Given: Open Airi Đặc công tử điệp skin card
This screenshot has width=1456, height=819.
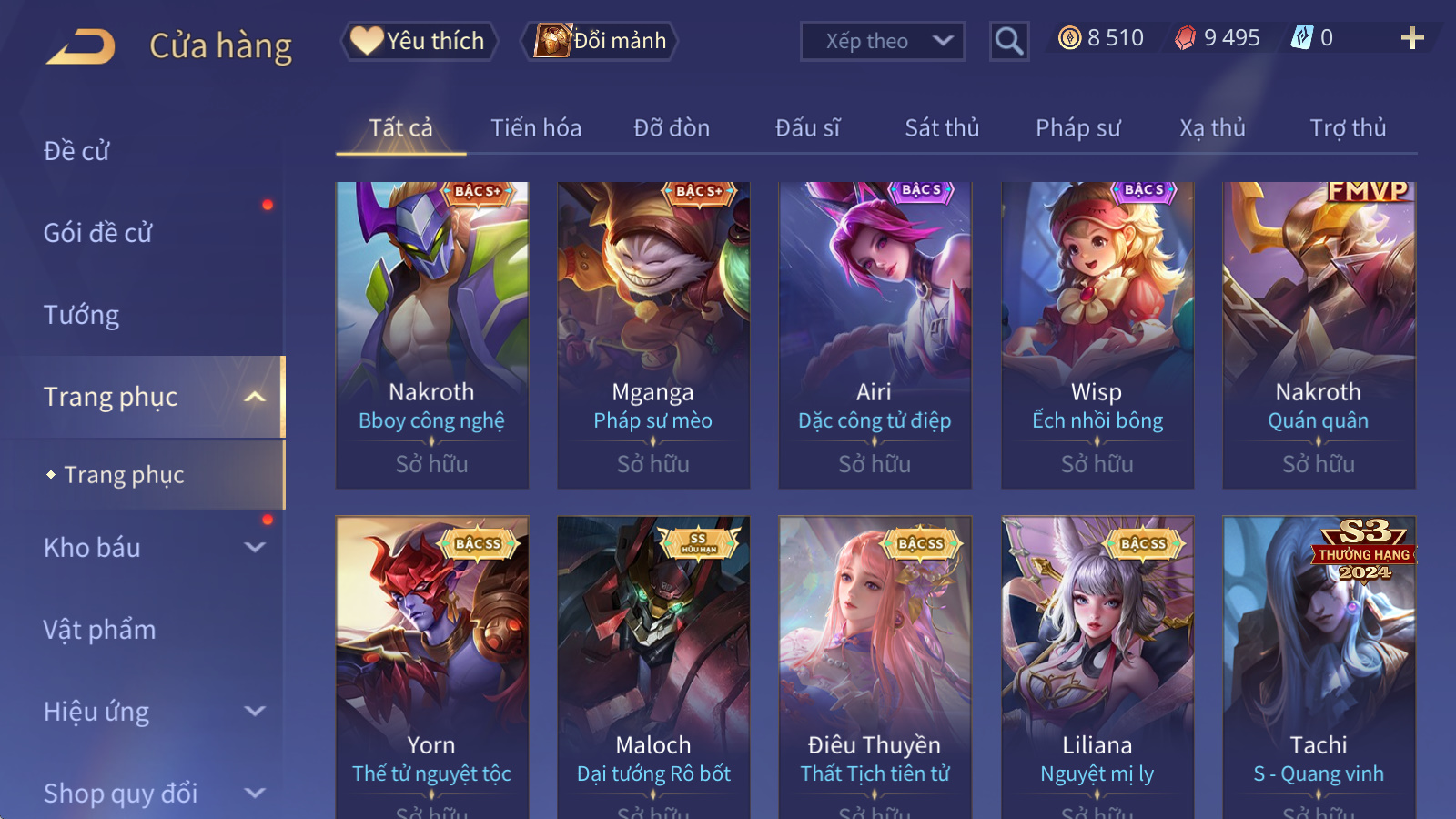Looking at the screenshot, I should pos(875,335).
